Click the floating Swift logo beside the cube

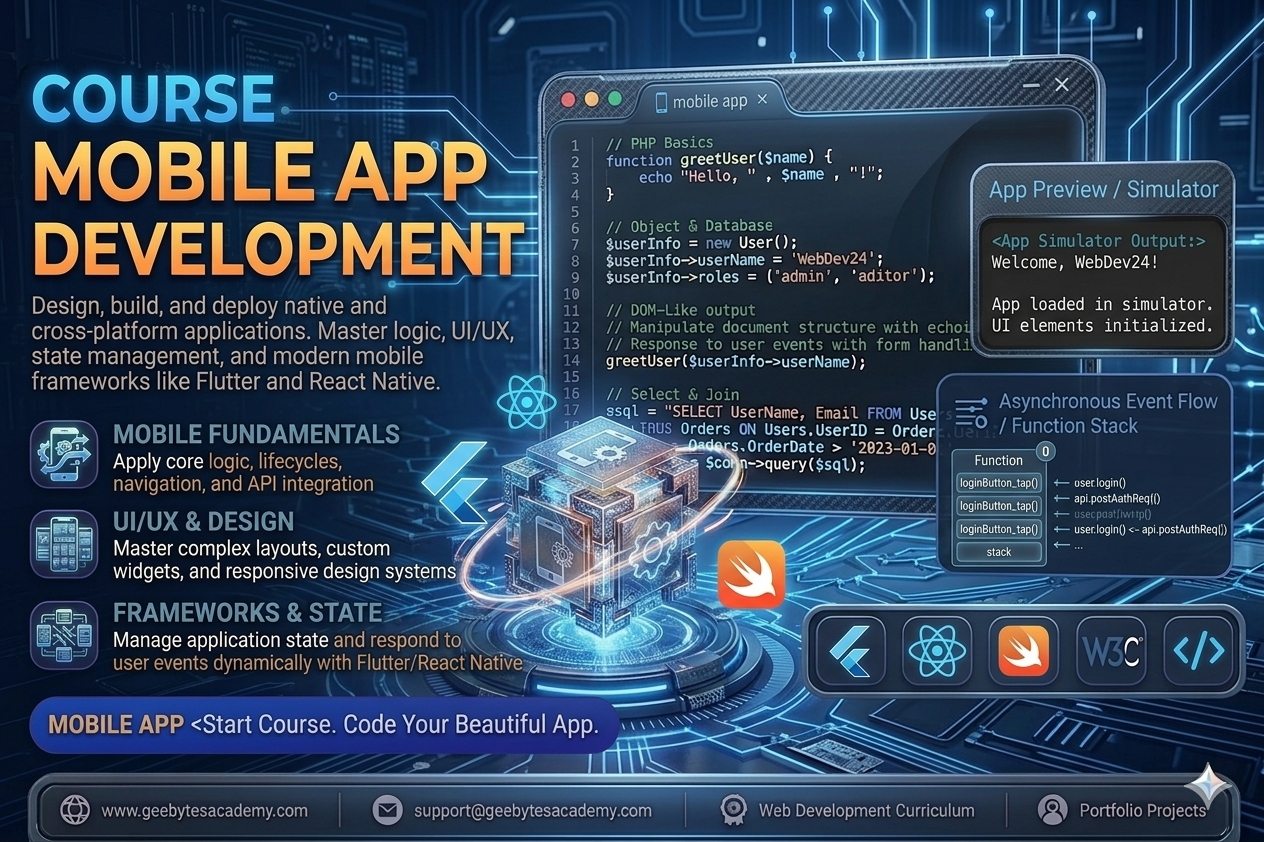tap(751, 575)
